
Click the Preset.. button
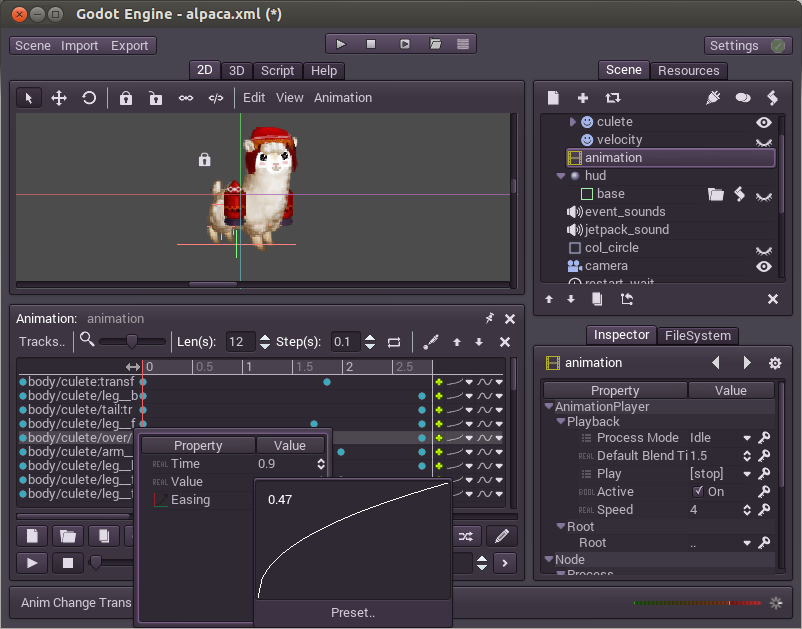coord(353,613)
